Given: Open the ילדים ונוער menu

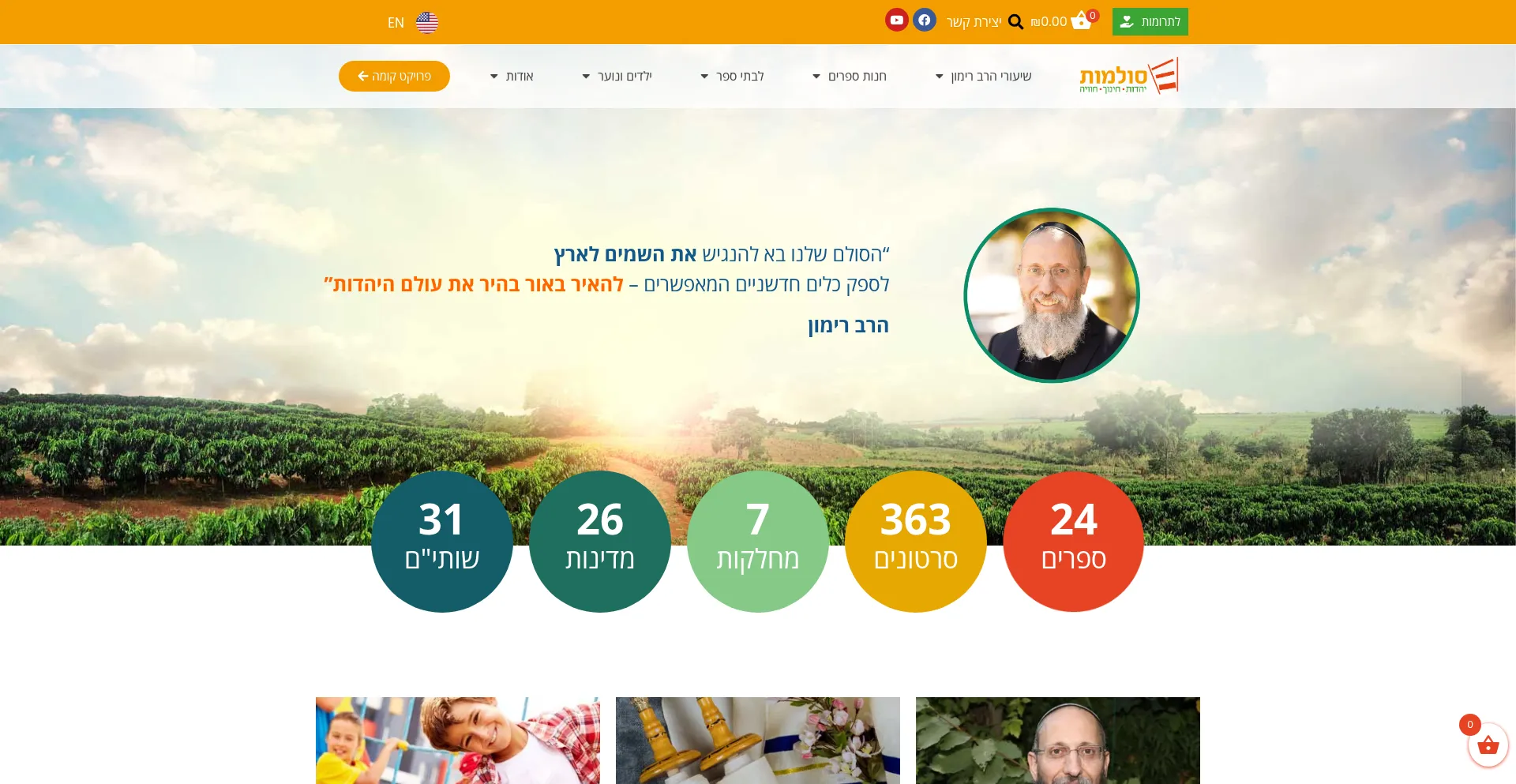Looking at the screenshot, I should point(617,77).
